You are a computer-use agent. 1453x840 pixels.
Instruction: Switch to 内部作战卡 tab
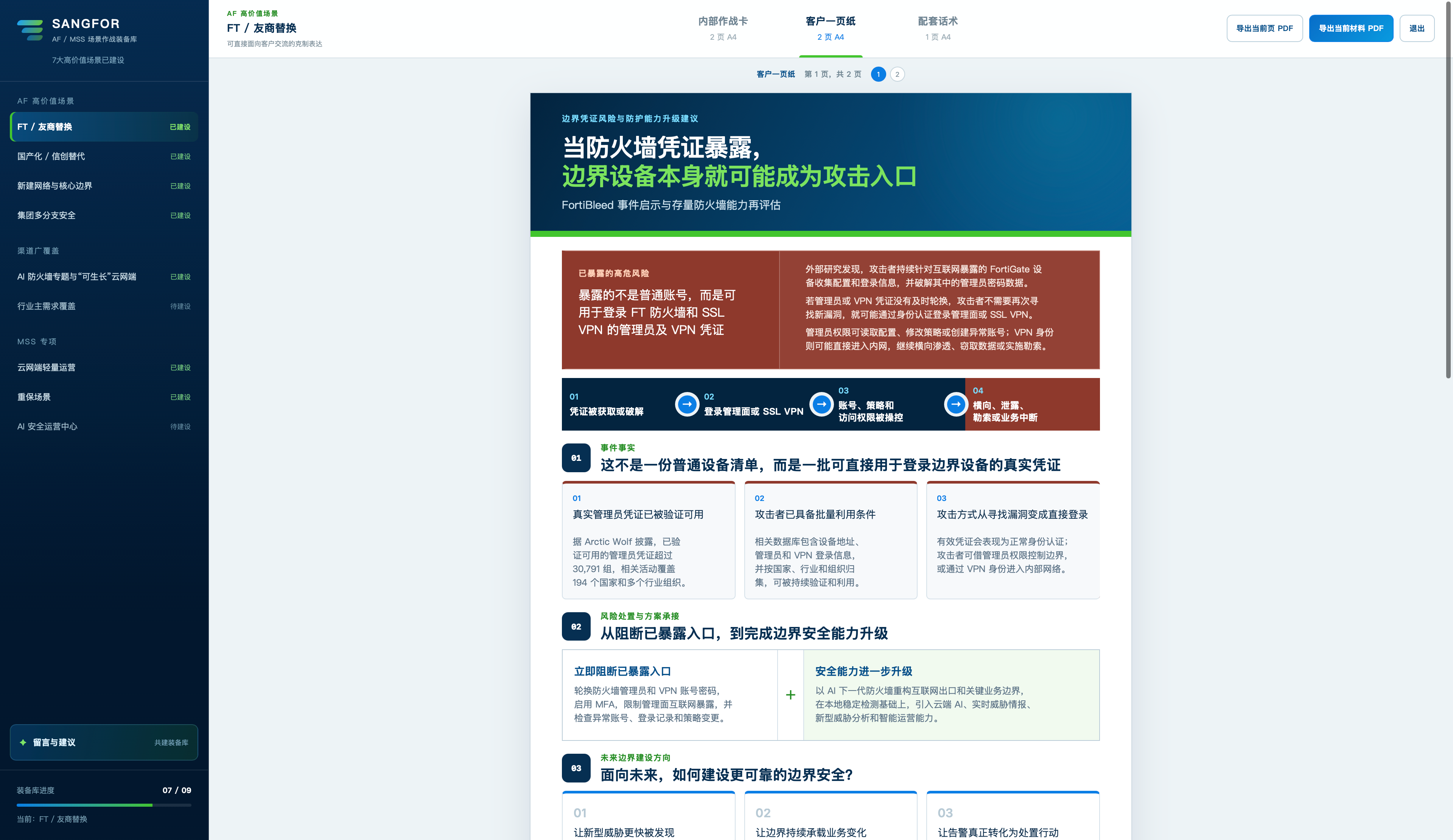(723, 28)
